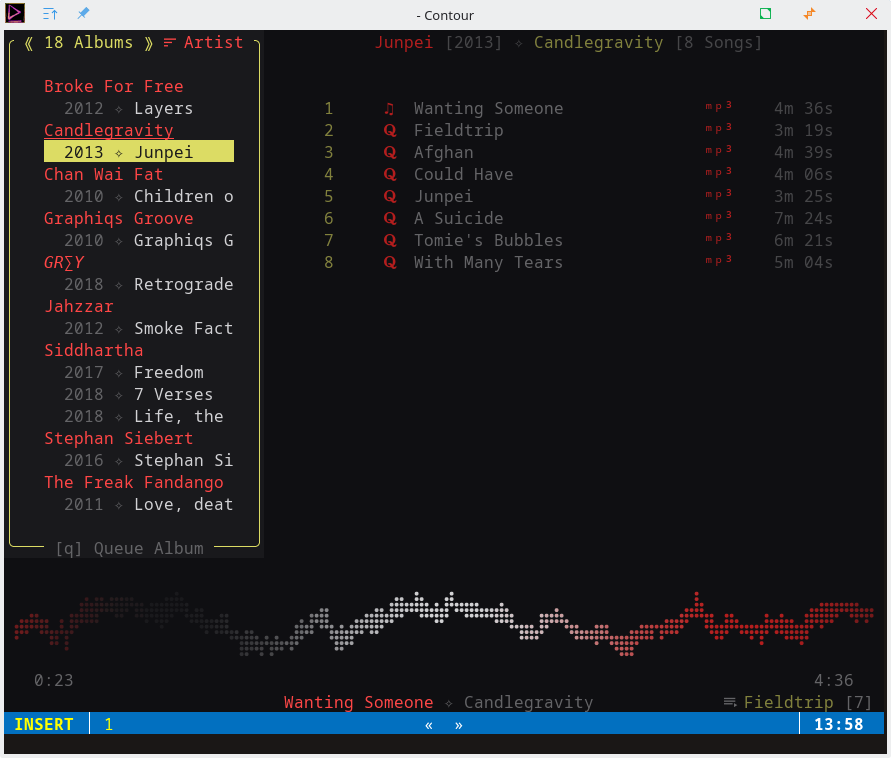Toggle the keep window above others button
The width and height of the screenshot is (891, 758).
50,14
